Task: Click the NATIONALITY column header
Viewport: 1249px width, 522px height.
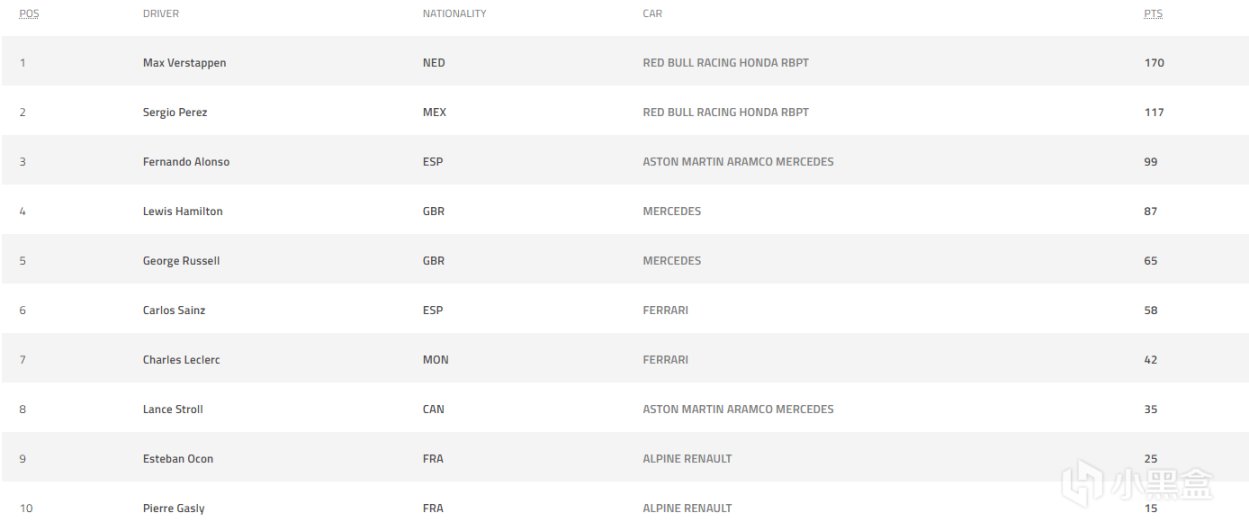Action: tap(454, 14)
